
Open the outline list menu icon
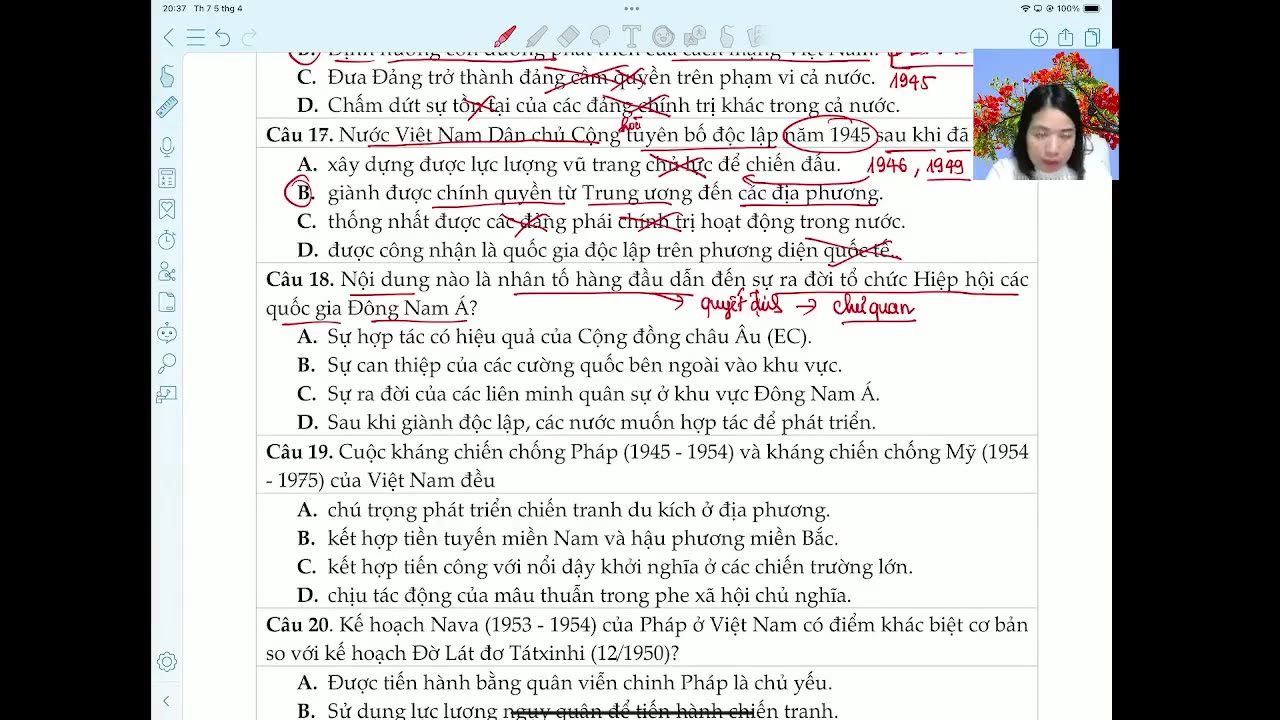click(x=195, y=38)
